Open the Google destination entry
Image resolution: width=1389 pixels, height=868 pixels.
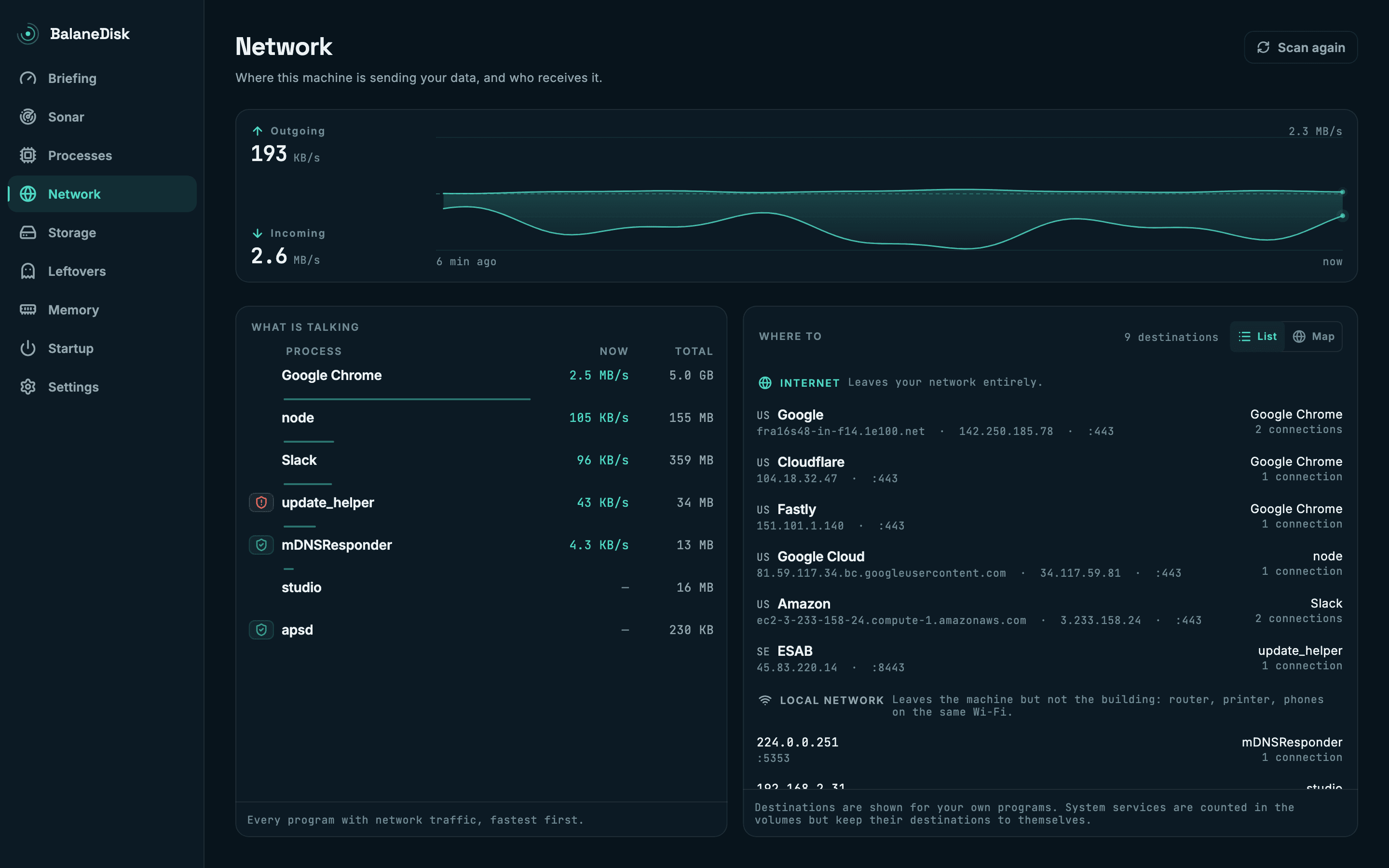click(x=1049, y=422)
